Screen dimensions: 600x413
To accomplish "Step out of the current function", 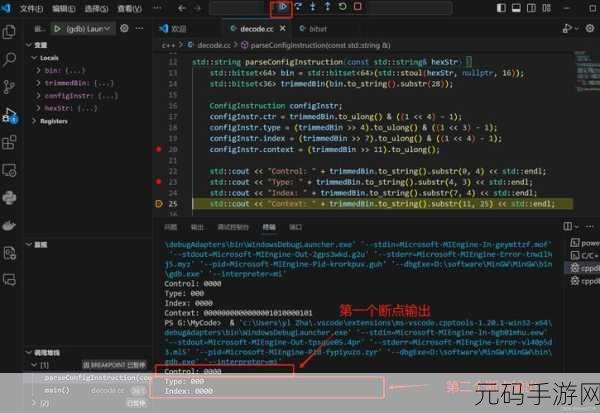I will (x=328, y=7).
